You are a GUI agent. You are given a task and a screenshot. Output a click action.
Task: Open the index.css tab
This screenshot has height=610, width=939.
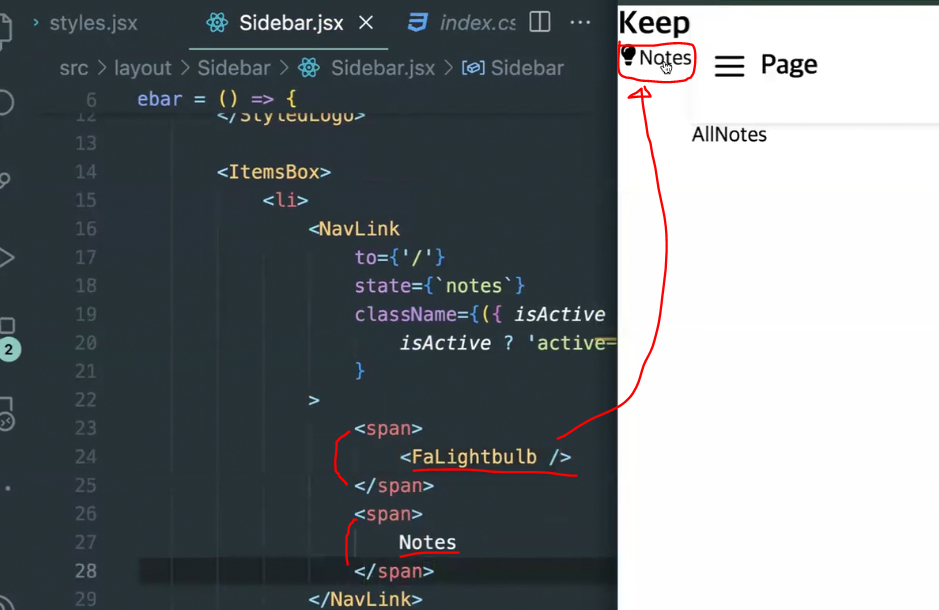[x=461, y=23]
